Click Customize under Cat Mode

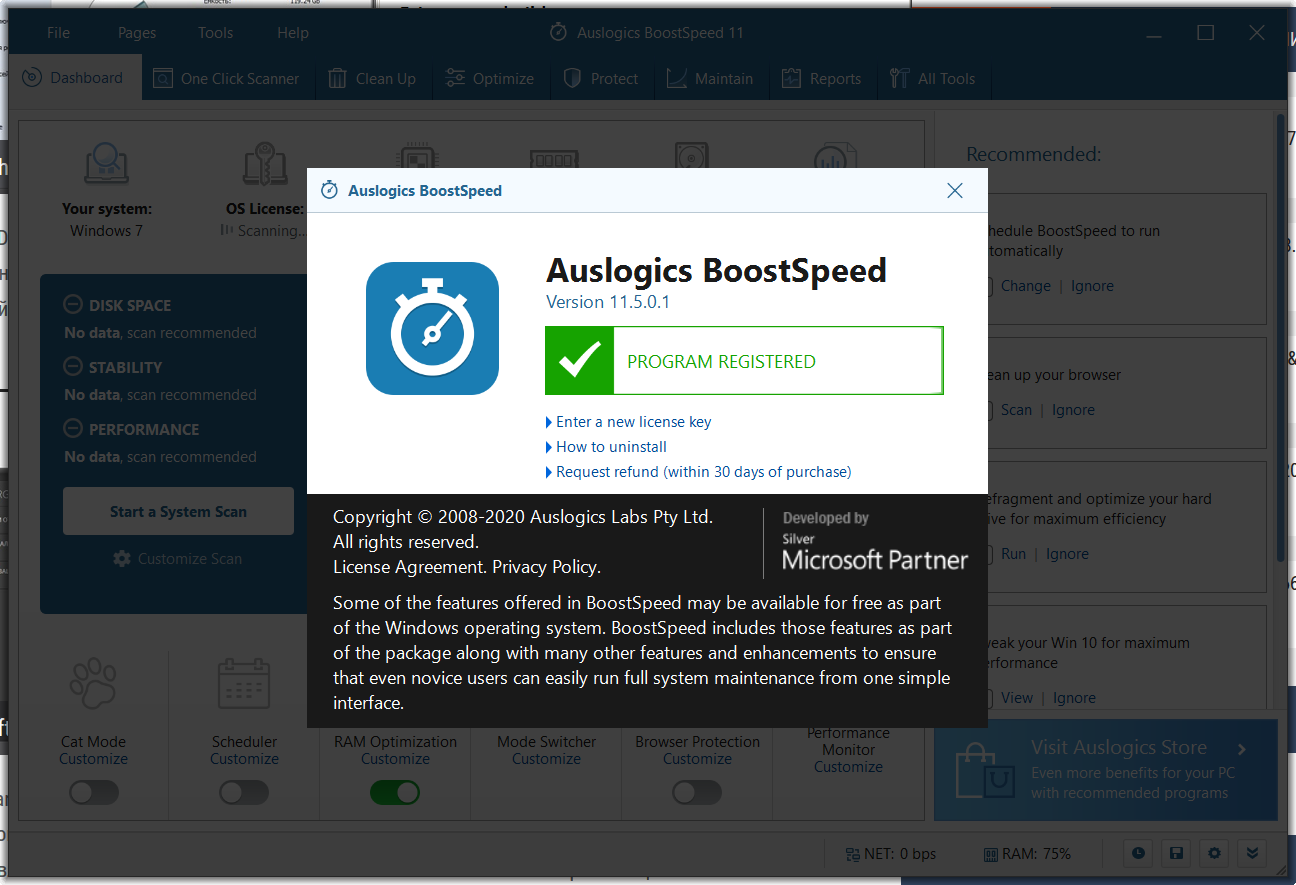click(x=93, y=759)
